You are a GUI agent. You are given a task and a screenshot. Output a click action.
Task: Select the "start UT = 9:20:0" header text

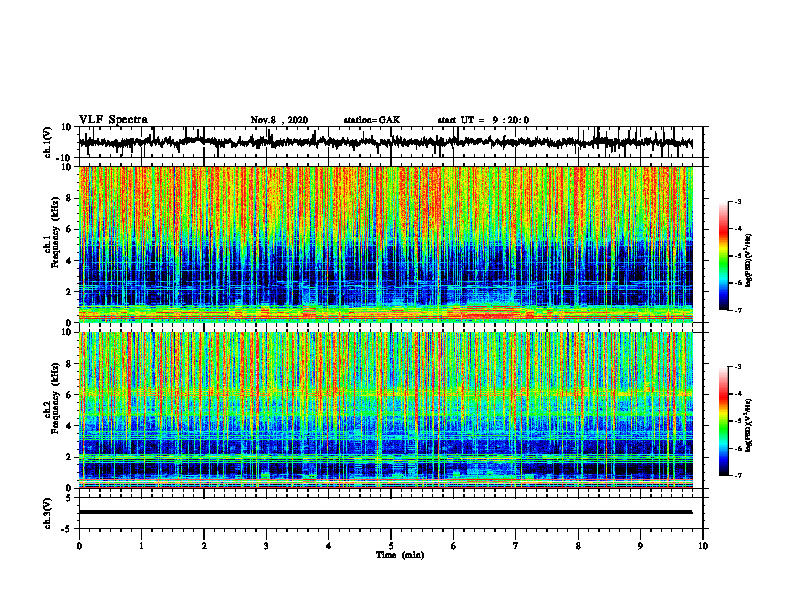tap(483, 120)
